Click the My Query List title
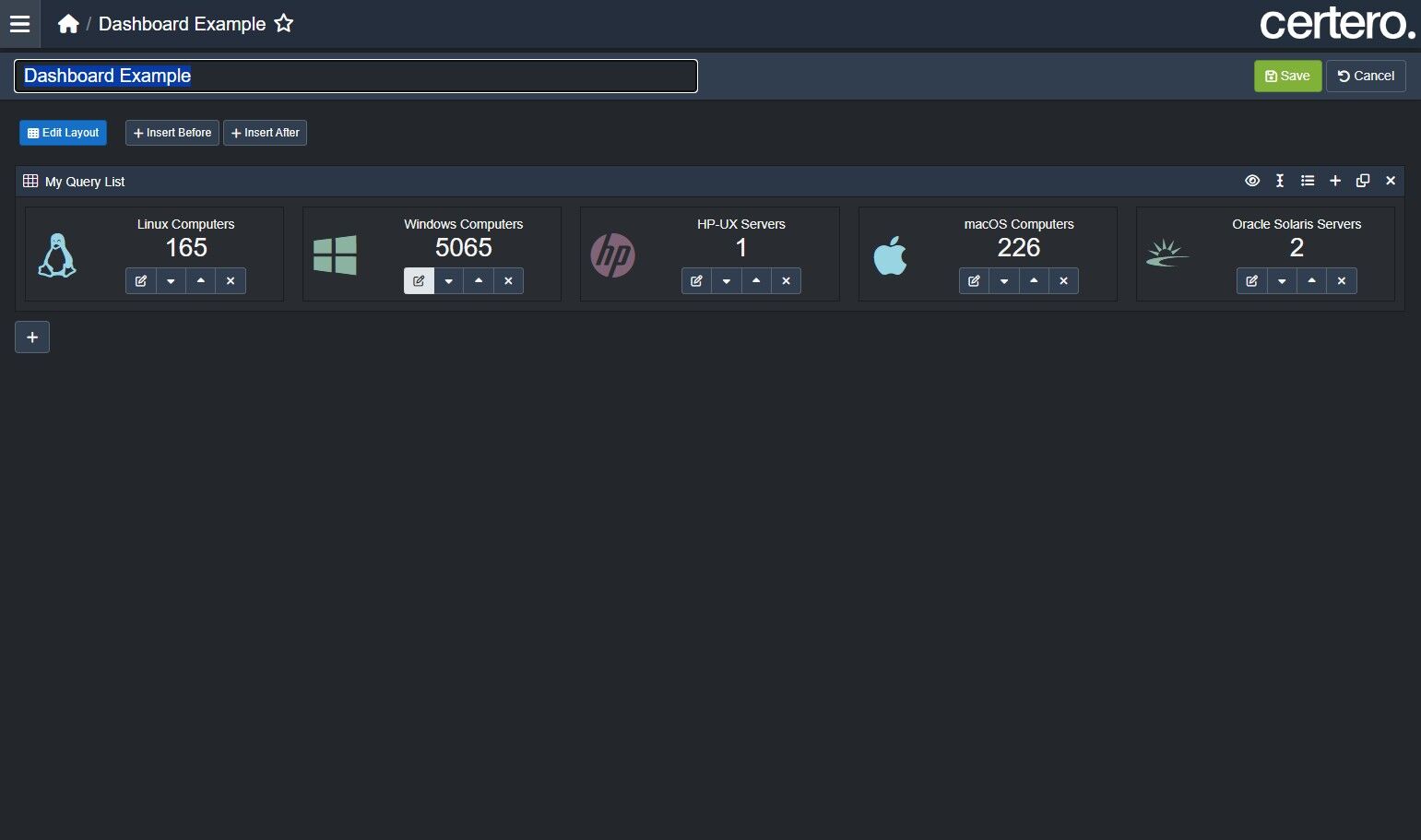This screenshot has width=1421, height=840. (85, 182)
